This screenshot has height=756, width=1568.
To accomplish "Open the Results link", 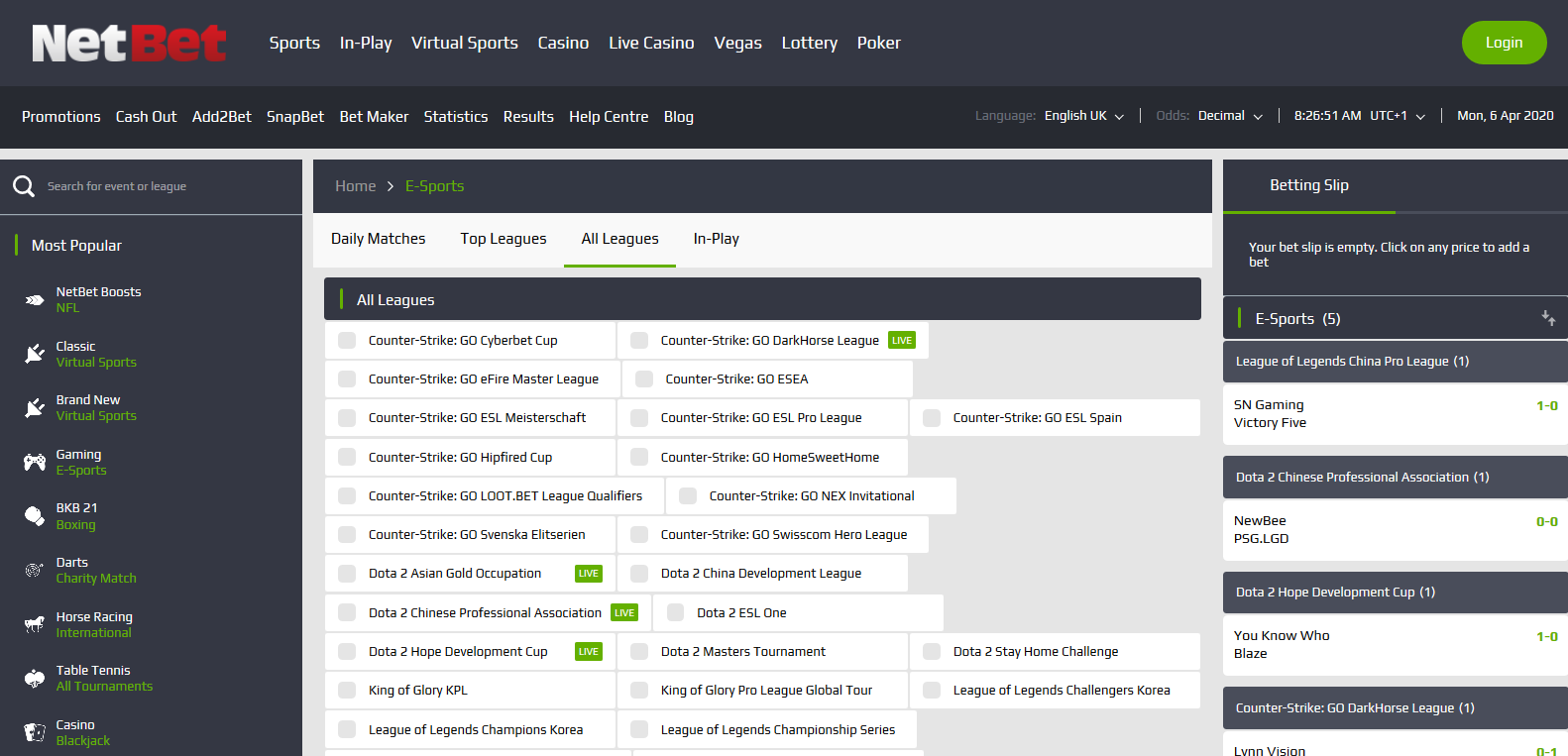I will 528,117.
